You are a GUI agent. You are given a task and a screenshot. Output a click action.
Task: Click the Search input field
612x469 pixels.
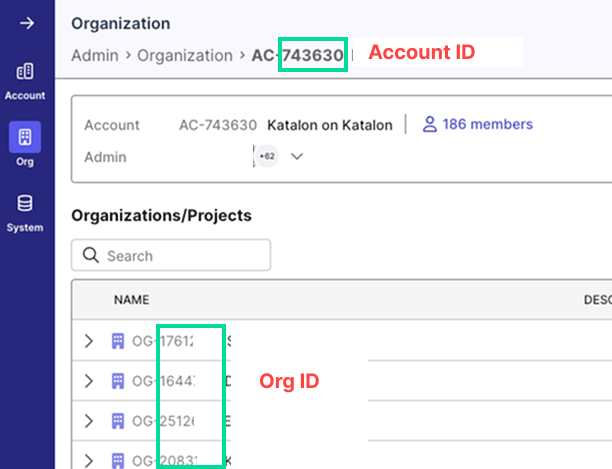pyautogui.click(x=171, y=255)
